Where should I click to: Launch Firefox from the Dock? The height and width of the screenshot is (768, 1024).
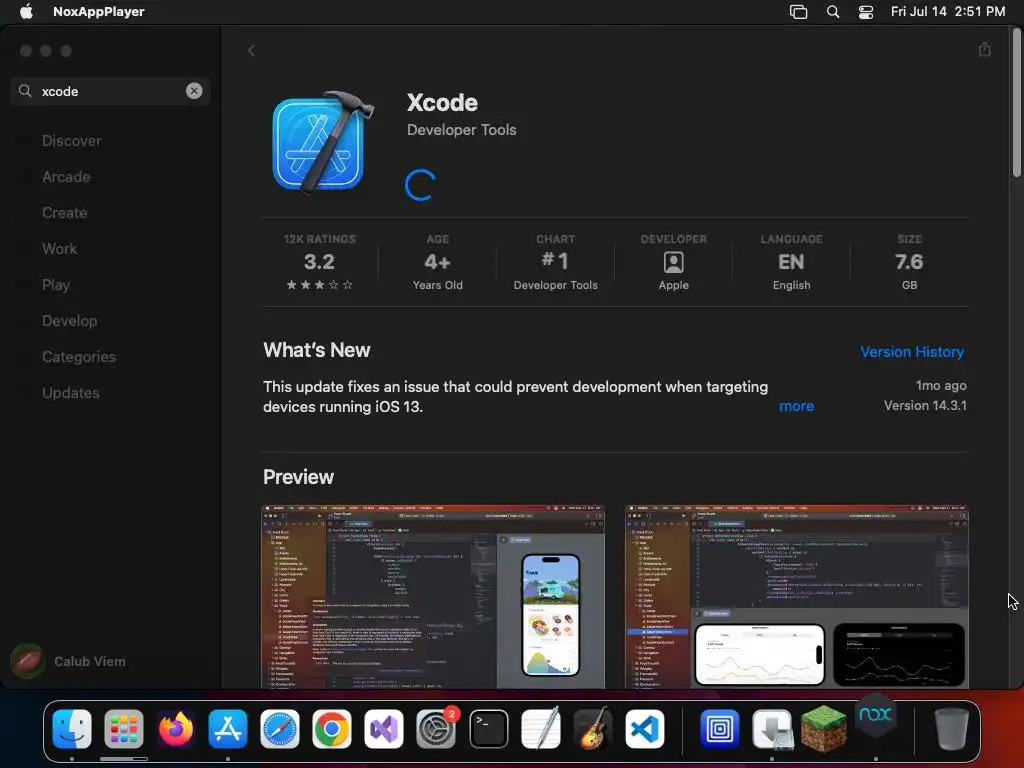pyautogui.click(x=176, y=728)
